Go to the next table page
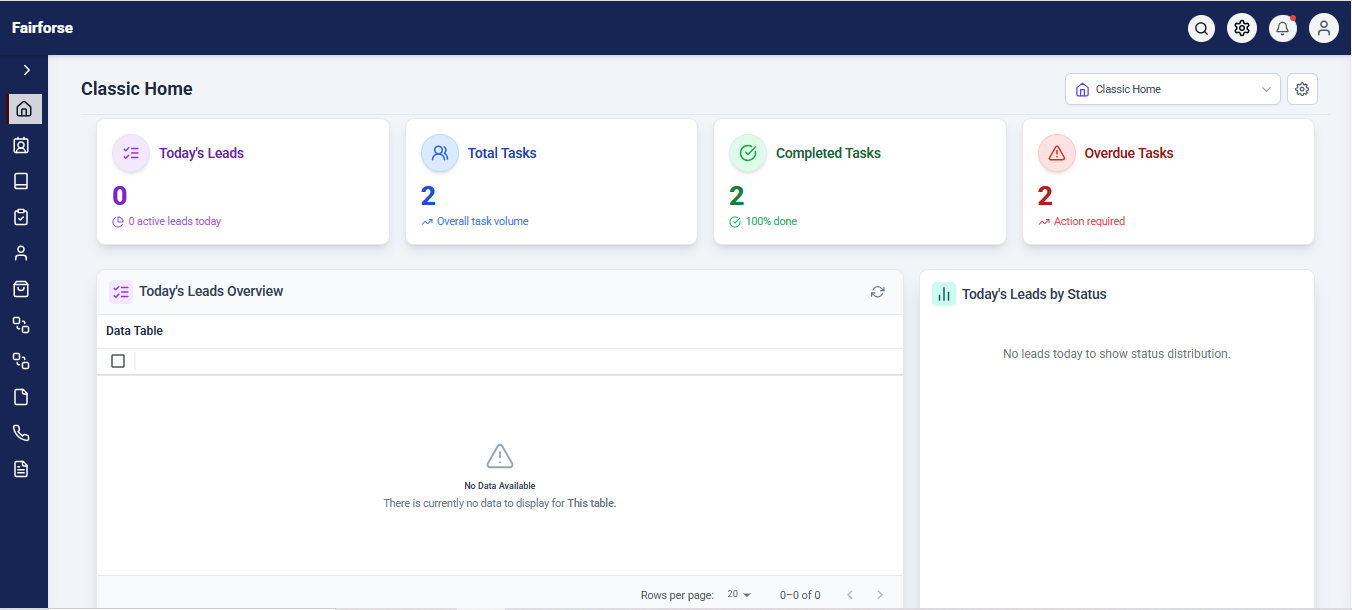The height and width of the screenshot is (610, 1352). pyautogui.click(x=880, y=595)
